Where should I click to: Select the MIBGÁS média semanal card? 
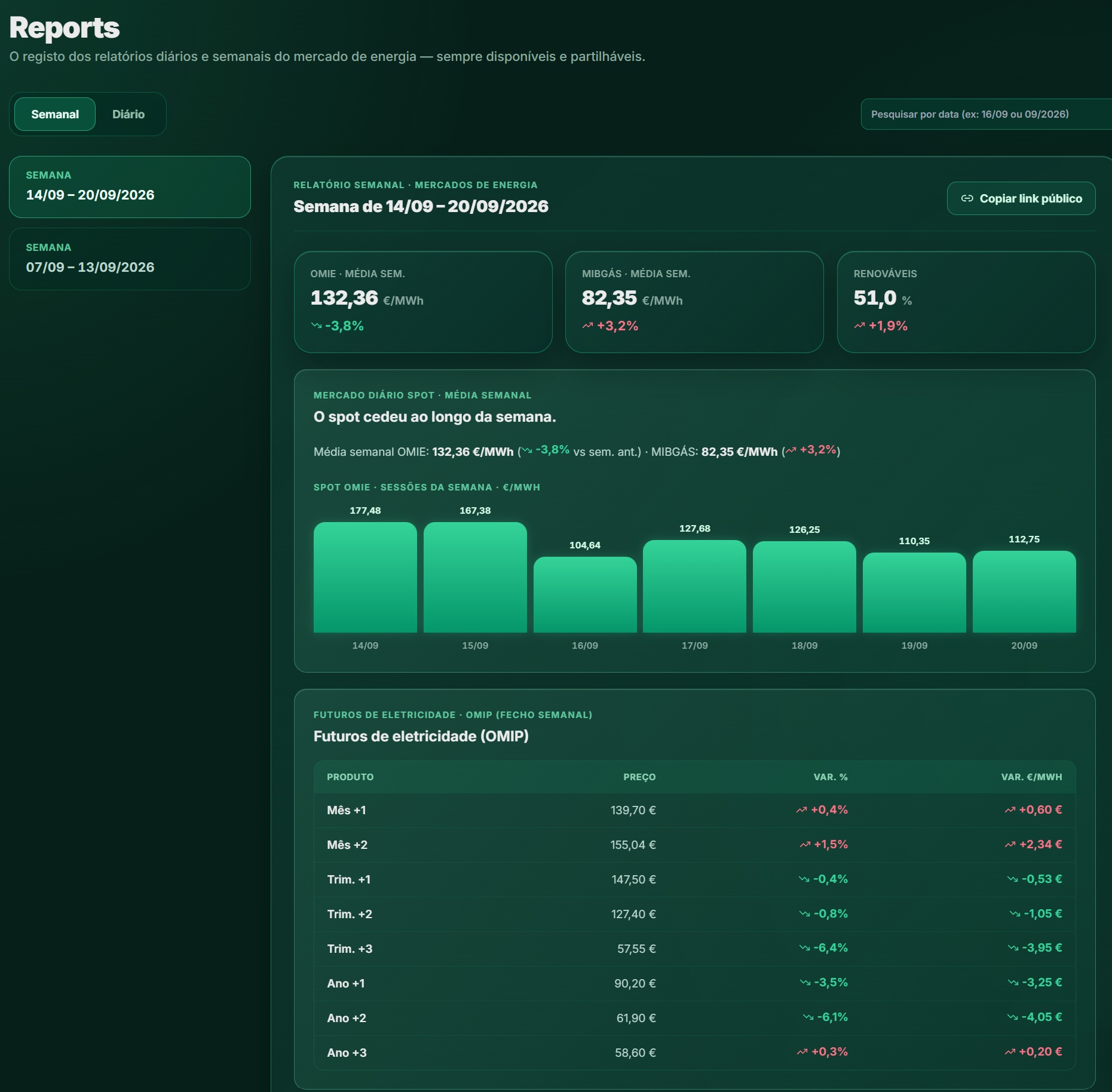point(694,302)
